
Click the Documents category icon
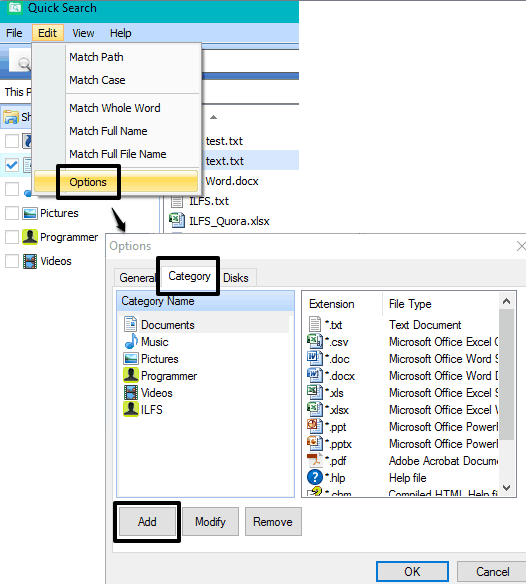point(130,324)
